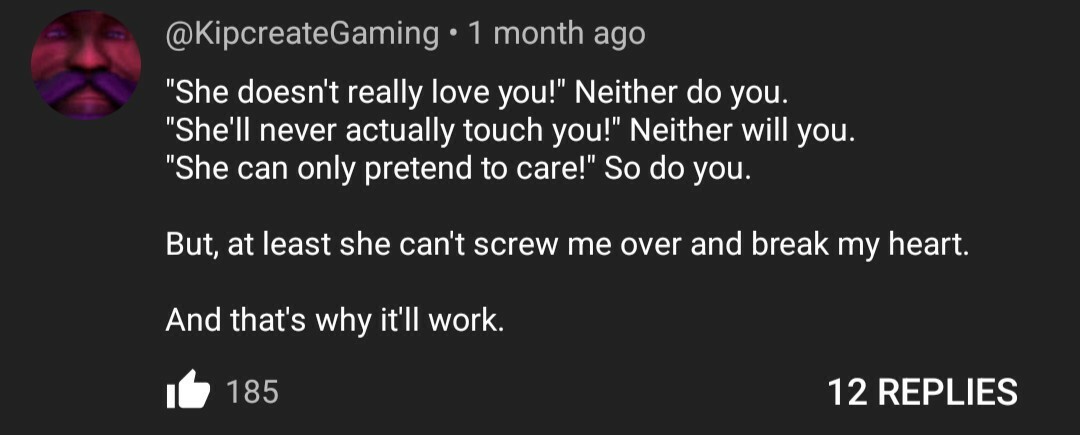The image size is (1080, 435).
Task: Open the @KipcreateGaming channel link
Action: [x=302, y=34]
